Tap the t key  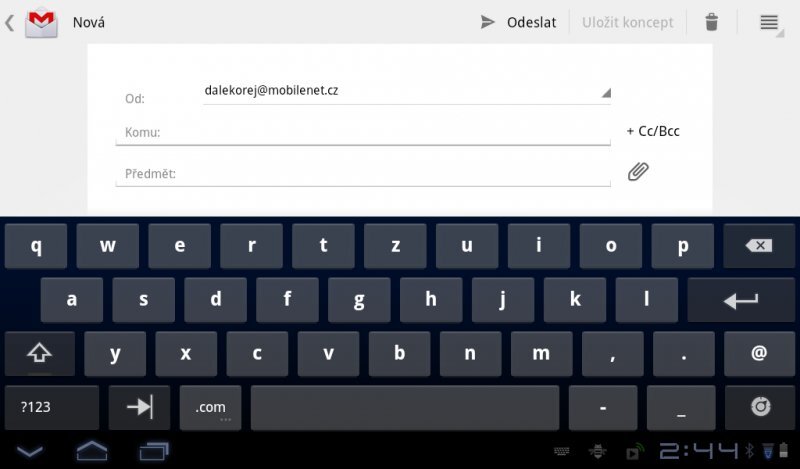click(x=323, y=246)
